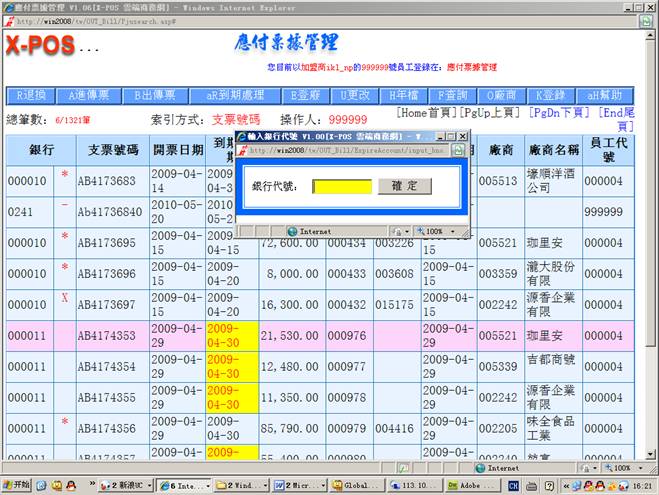Image resolution: width=659 pixels, height=495 pixels.
Task: Select the B出傳票 function button
Action: coord(155,95)
